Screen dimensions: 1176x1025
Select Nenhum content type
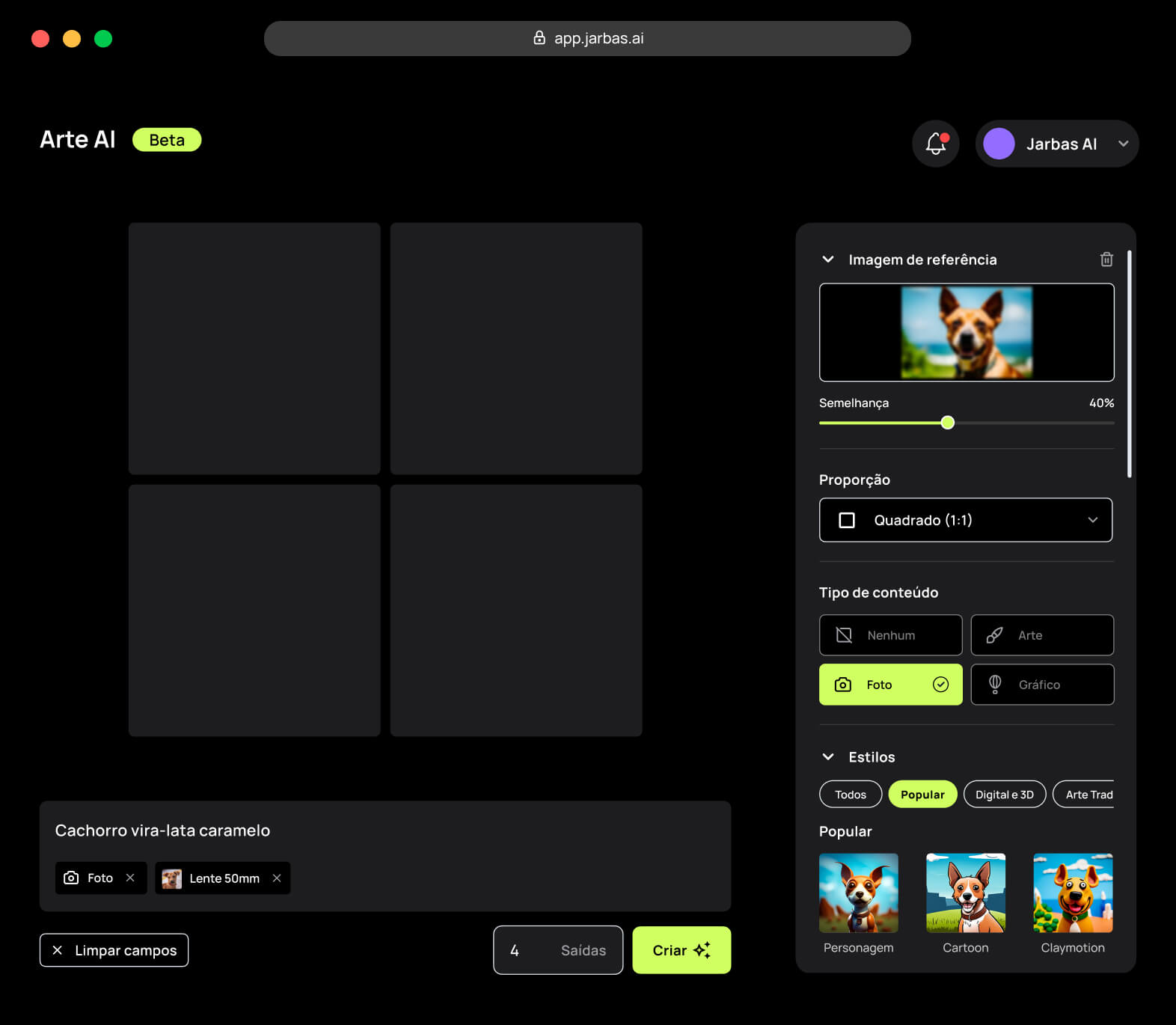890,635
